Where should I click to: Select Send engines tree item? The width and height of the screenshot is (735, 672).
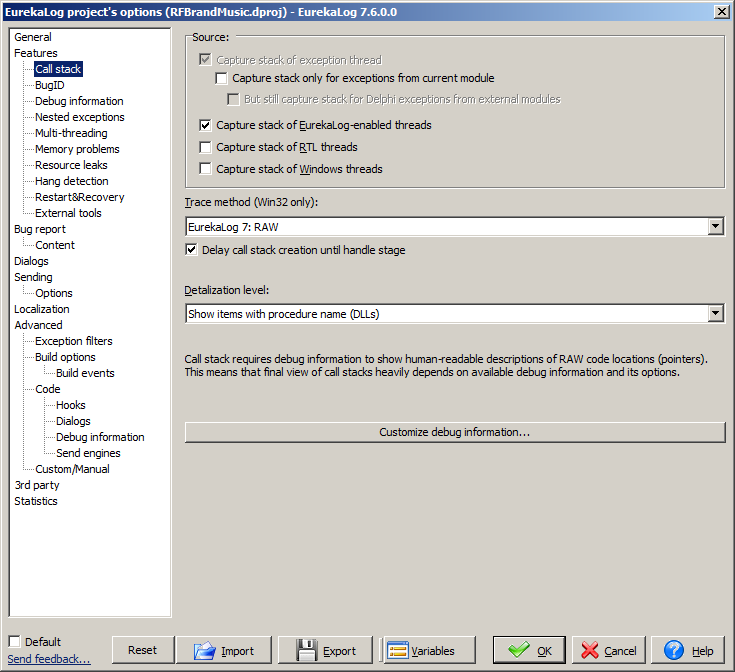coord(88,453)
